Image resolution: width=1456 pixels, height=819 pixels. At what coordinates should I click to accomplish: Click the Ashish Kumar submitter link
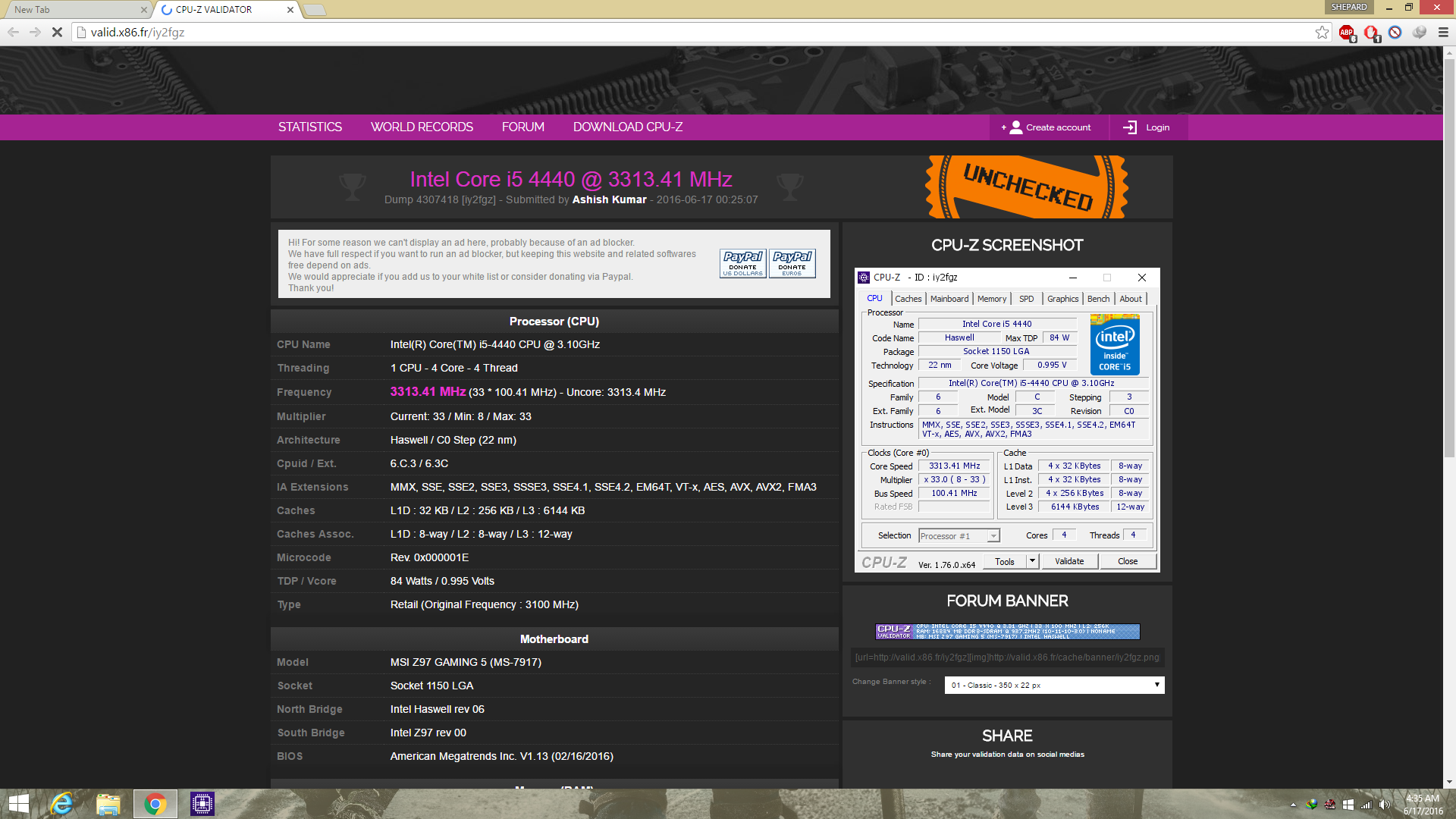[x=610, y=199]
